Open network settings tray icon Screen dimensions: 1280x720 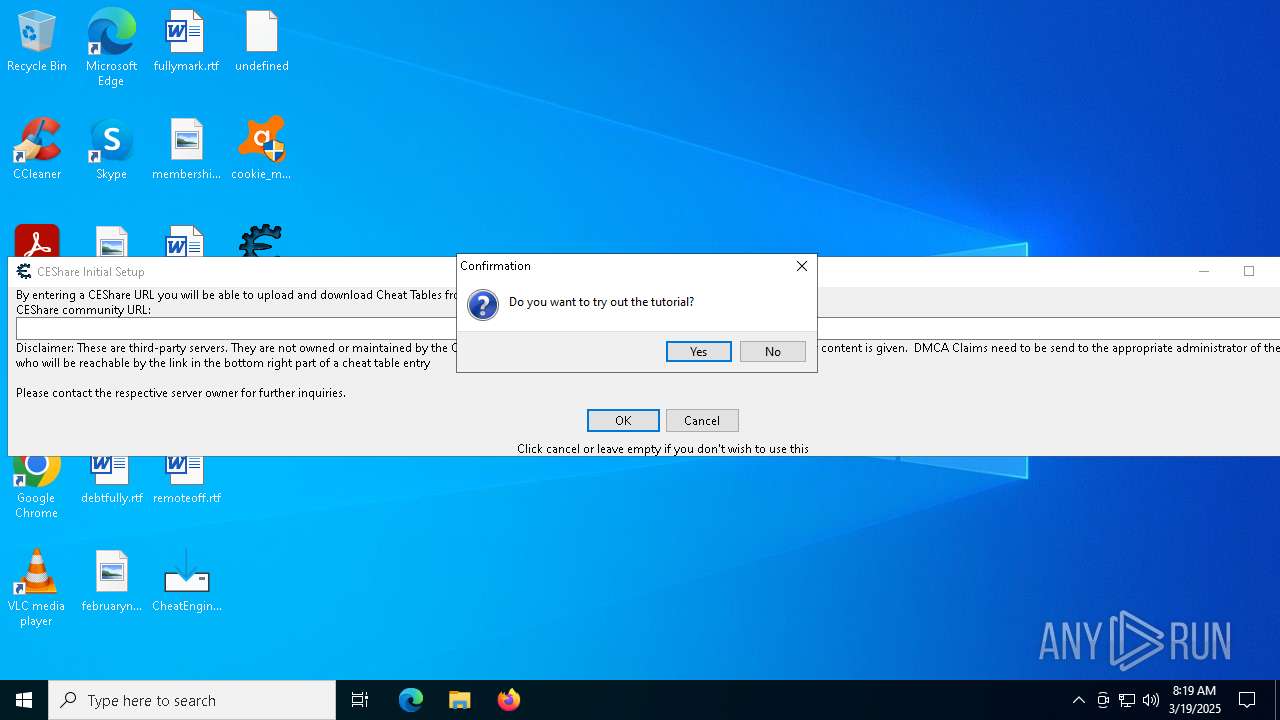point(1127,700)
